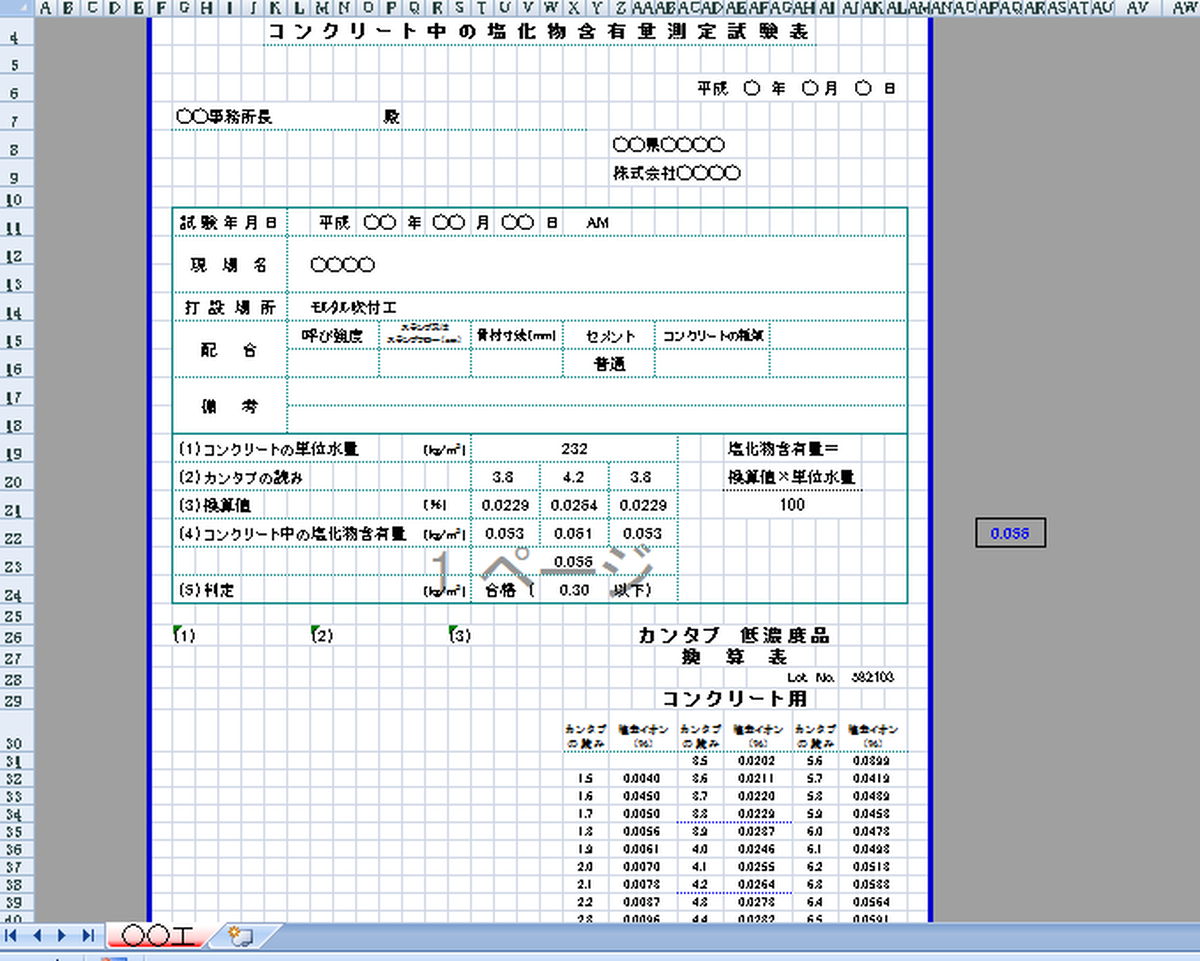Insert a new worksheet tab
This screenshot has width=1200, height=961.
pos(240,936)
